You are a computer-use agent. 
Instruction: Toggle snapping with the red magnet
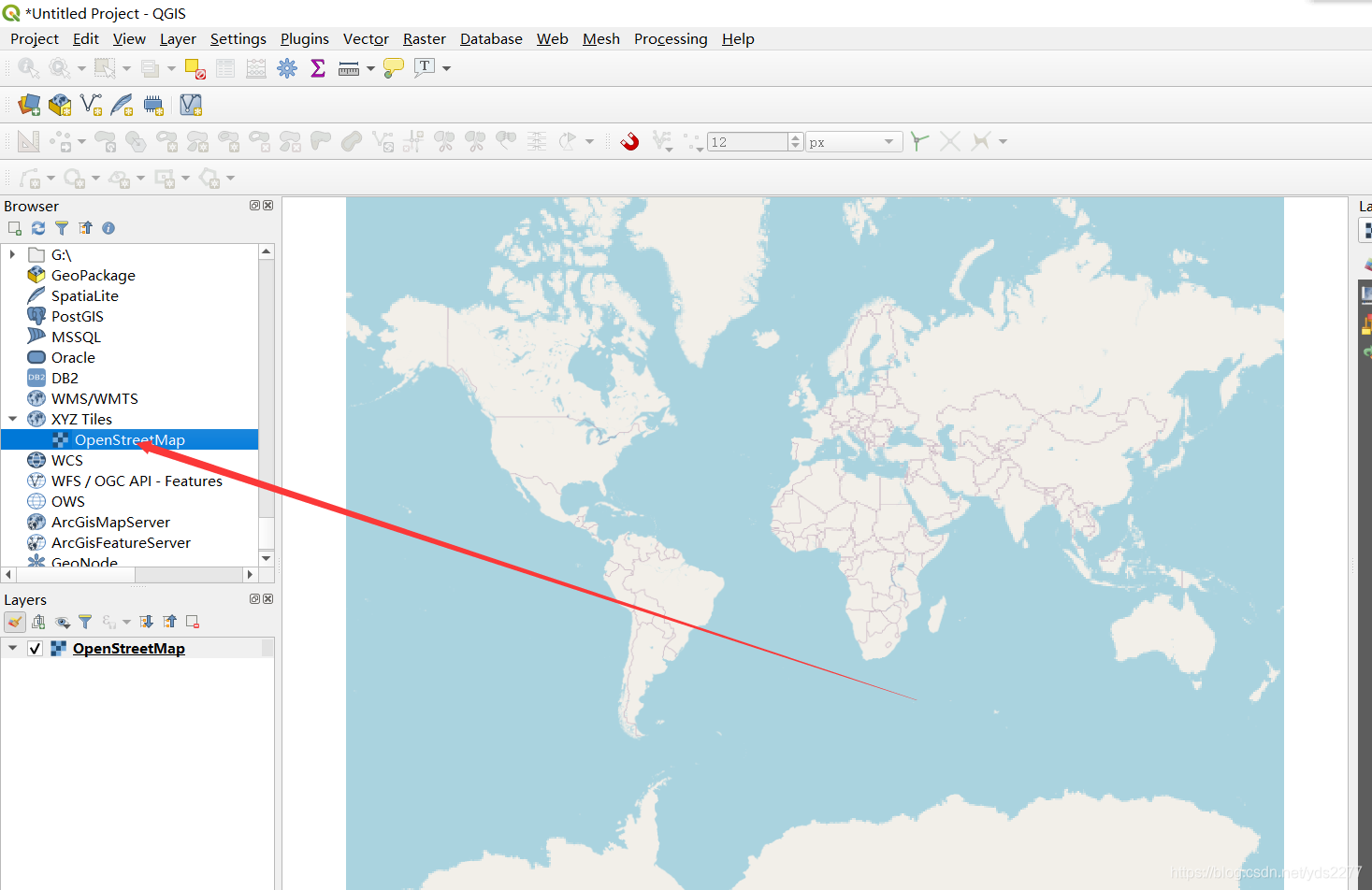point(629,141)
